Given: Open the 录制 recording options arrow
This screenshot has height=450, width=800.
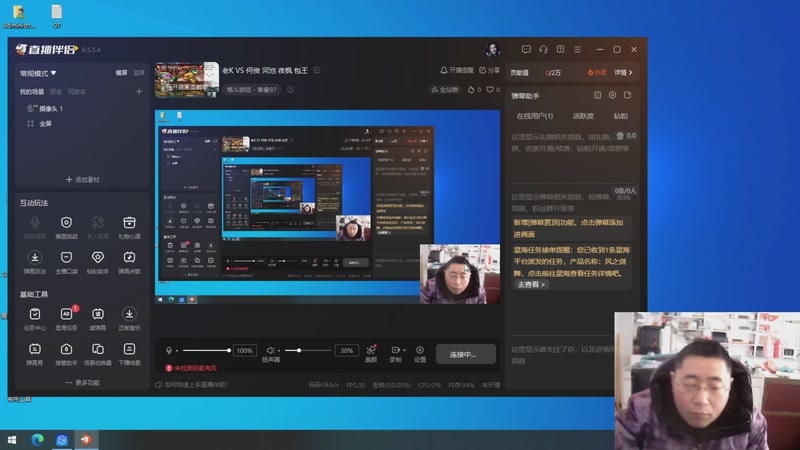Looking at the screenshot, I should (404, 351).
